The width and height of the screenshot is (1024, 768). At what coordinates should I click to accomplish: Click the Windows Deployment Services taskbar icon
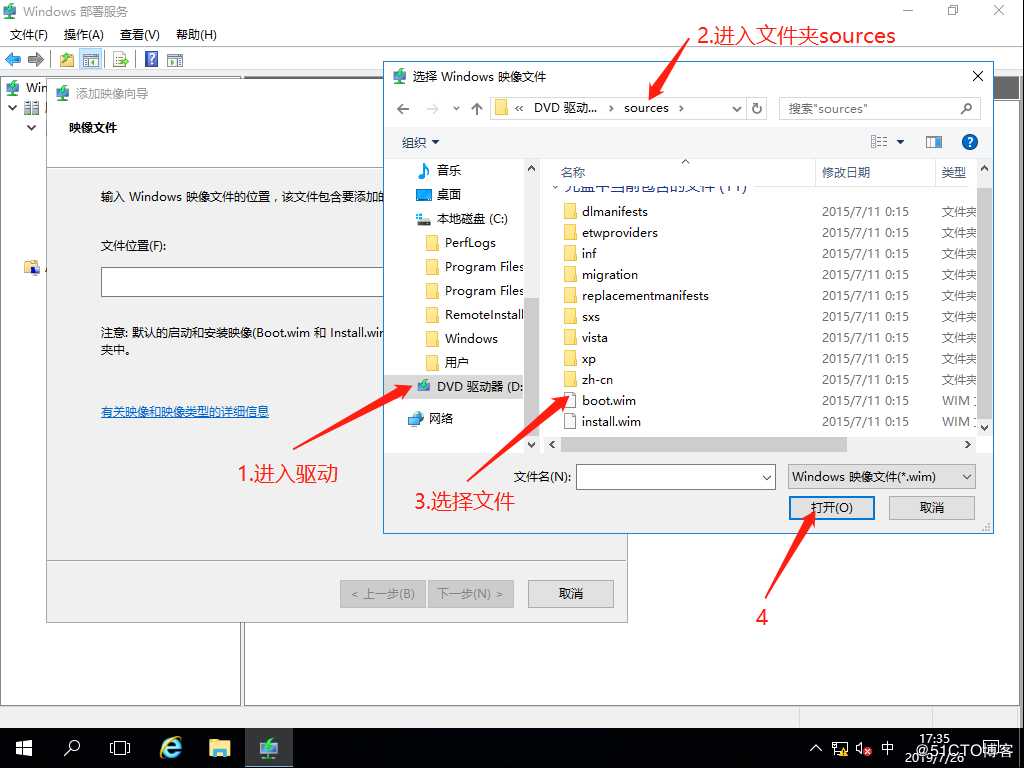[268, 748]
